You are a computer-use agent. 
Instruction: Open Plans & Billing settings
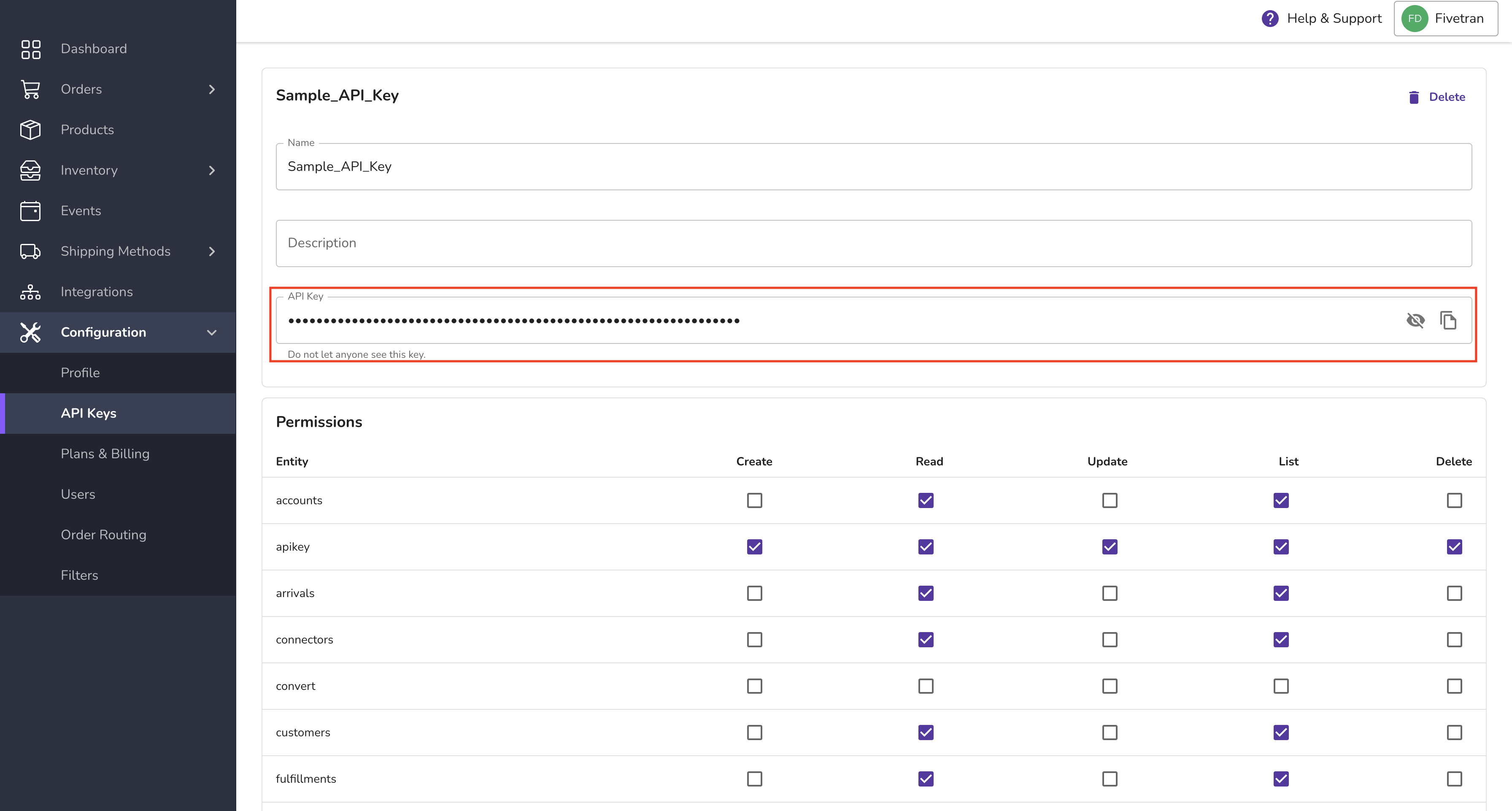118,454
